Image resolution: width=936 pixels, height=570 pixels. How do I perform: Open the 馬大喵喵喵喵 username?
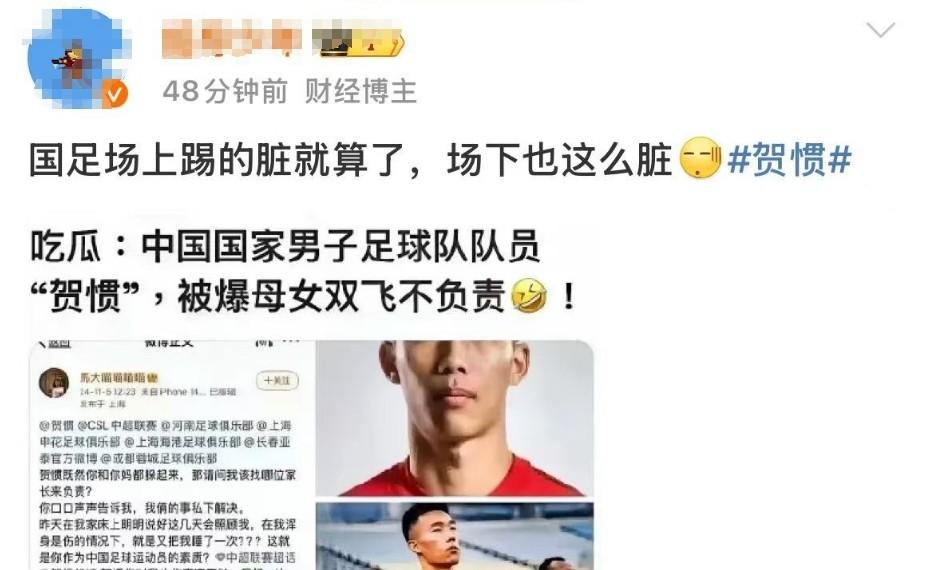(119, 378)
